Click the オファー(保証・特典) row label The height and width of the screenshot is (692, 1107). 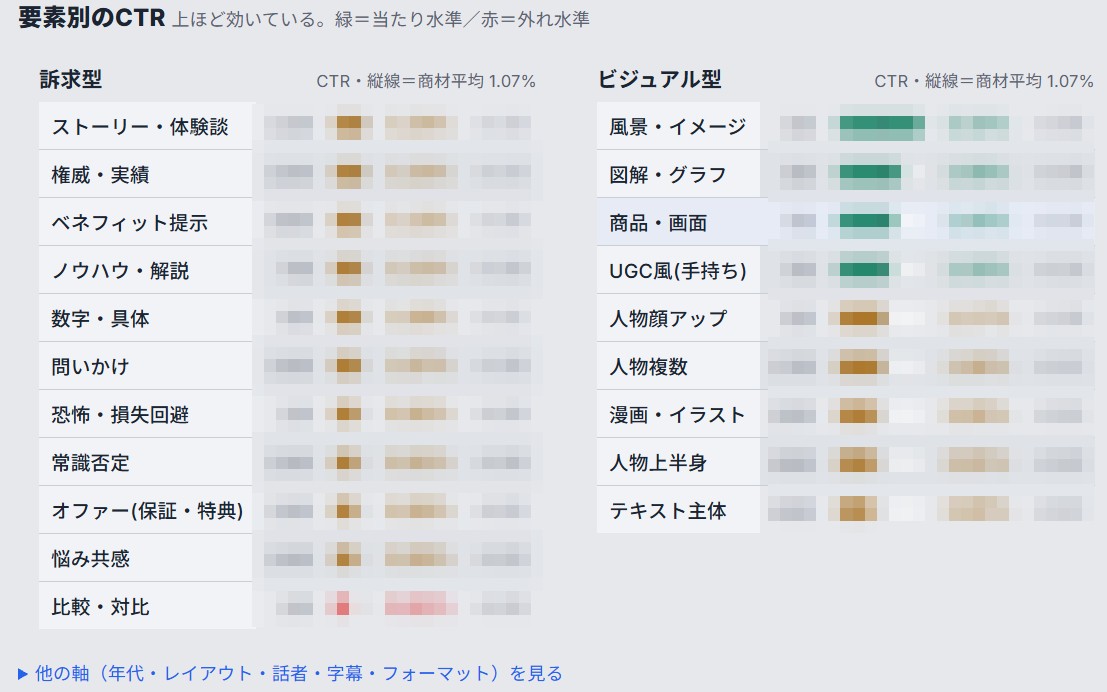[147, 511]
